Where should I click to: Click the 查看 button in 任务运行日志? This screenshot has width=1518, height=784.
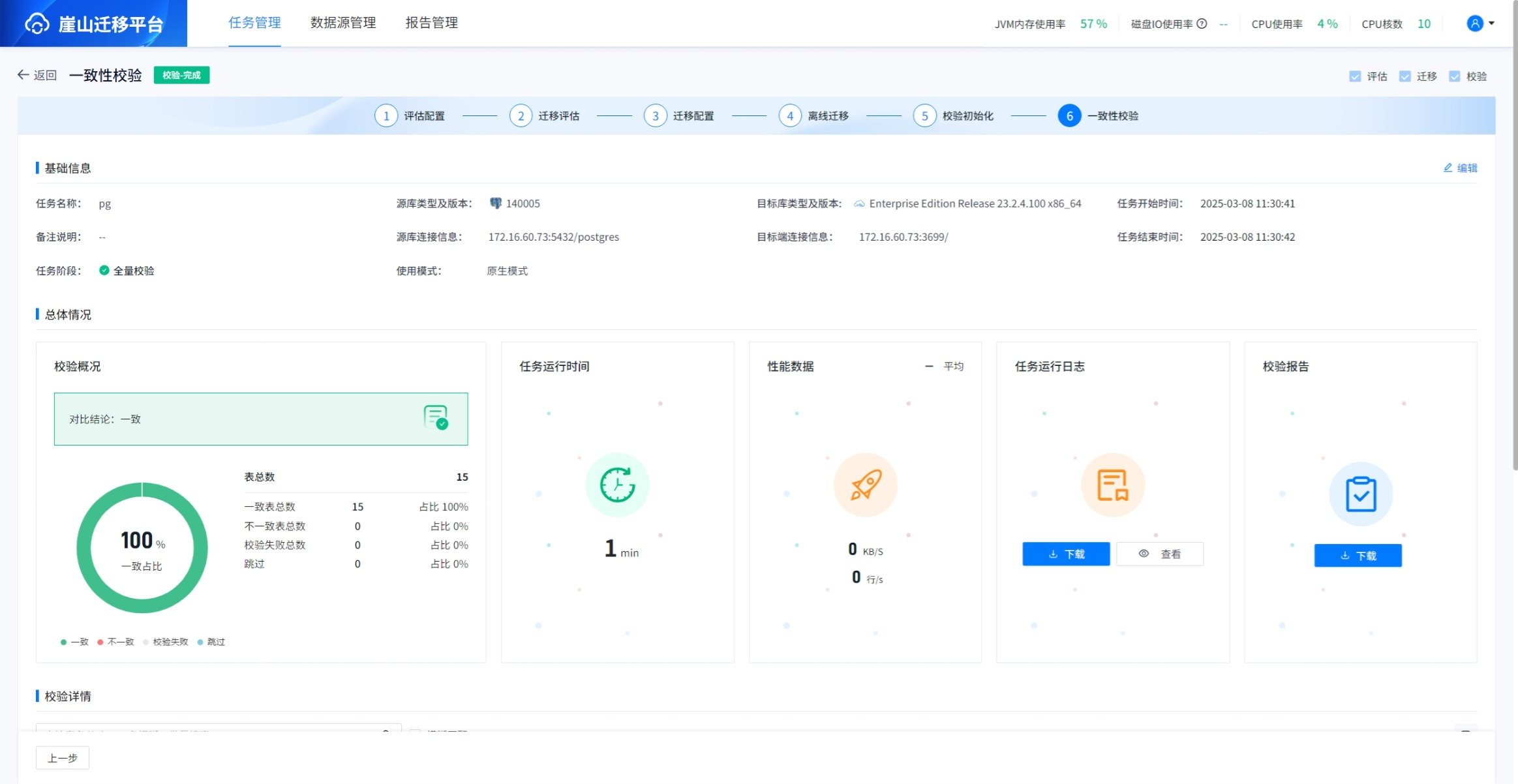(1161, 553)
